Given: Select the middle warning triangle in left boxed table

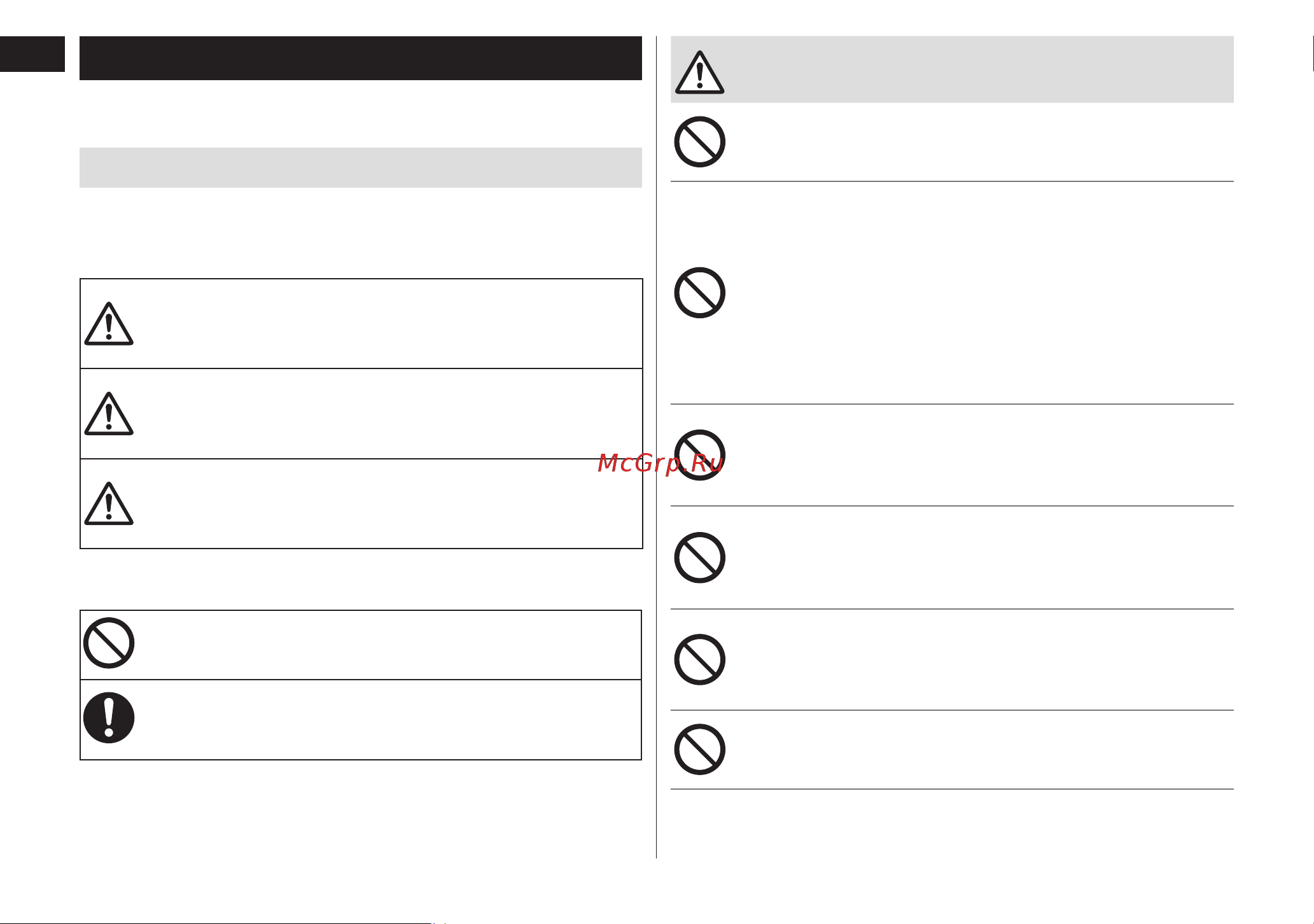Looking at the screenshot, I should point(109,414).
